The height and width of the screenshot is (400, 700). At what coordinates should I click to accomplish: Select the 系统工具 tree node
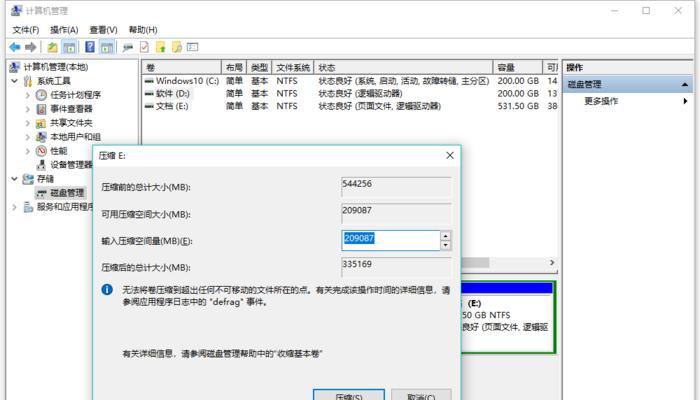pos(54,81)
